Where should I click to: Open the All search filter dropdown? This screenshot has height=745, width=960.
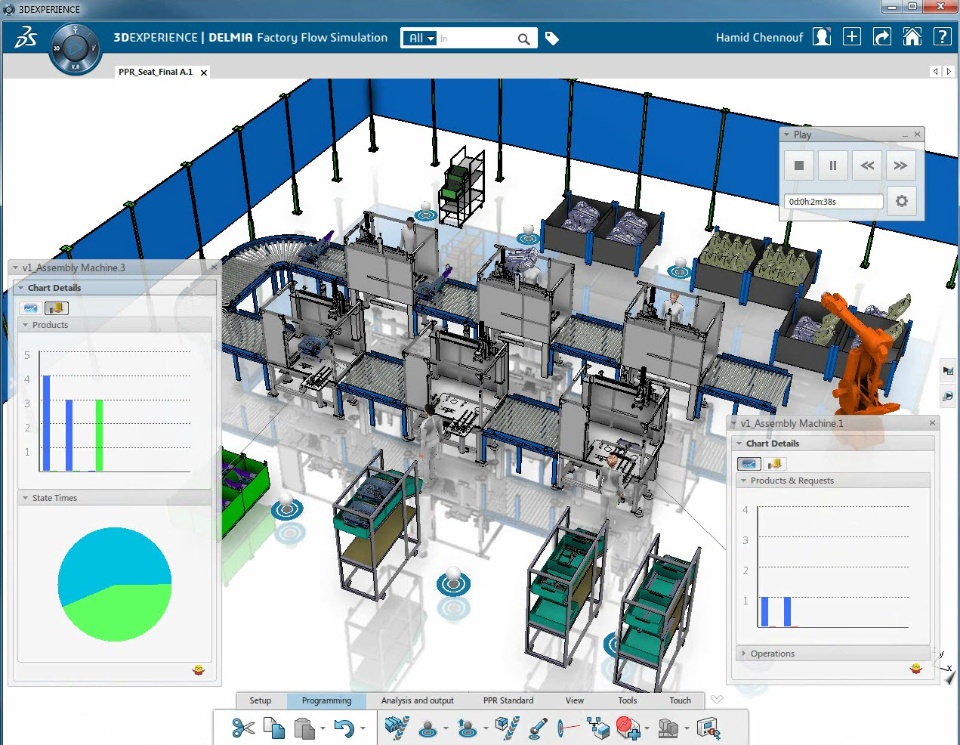pos(421,38)
